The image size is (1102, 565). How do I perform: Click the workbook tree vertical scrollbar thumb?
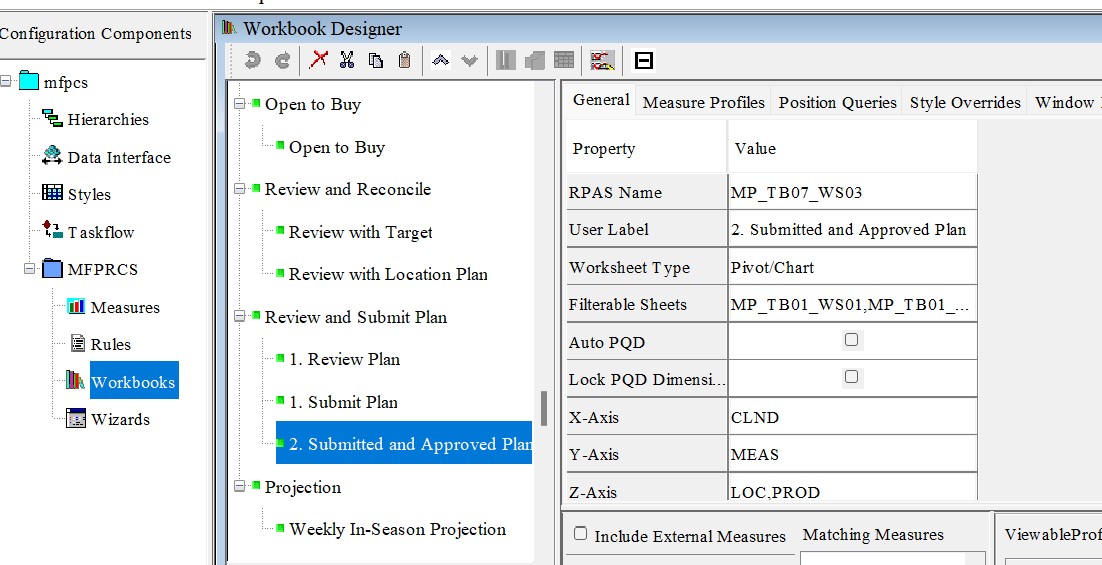[543, 408]
